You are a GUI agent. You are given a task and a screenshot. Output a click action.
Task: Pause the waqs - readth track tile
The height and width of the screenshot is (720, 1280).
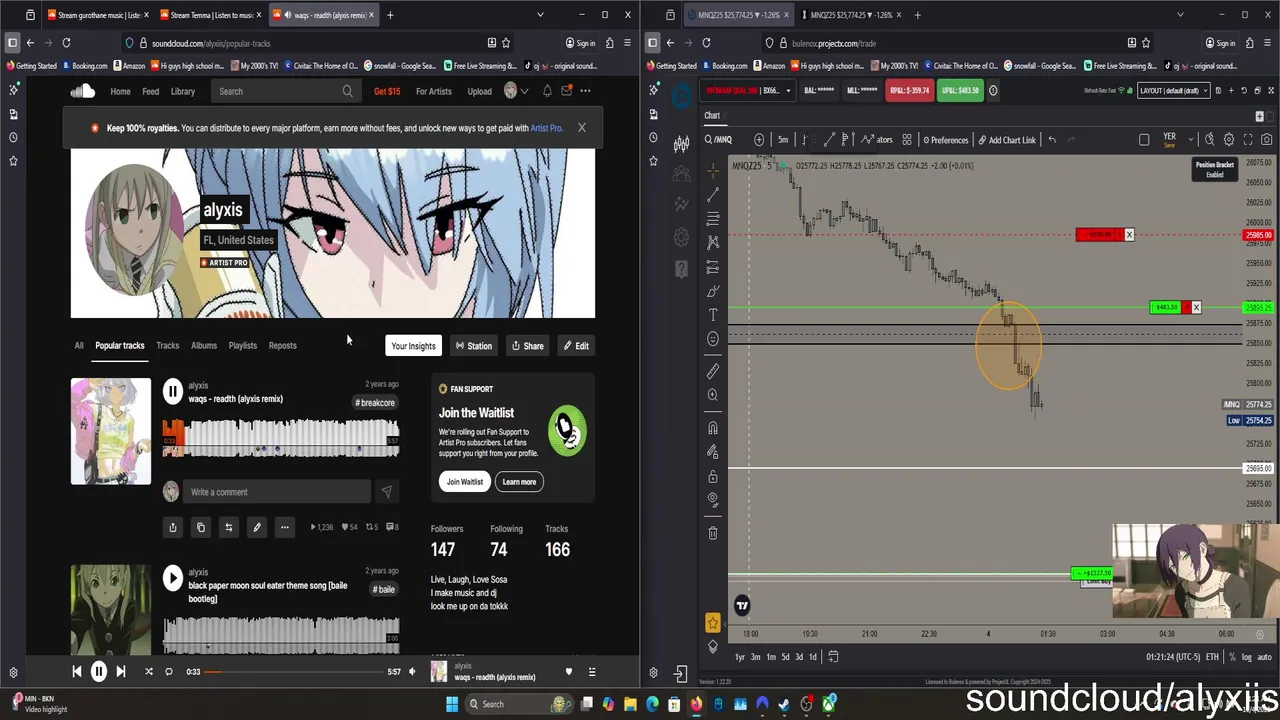173,391
